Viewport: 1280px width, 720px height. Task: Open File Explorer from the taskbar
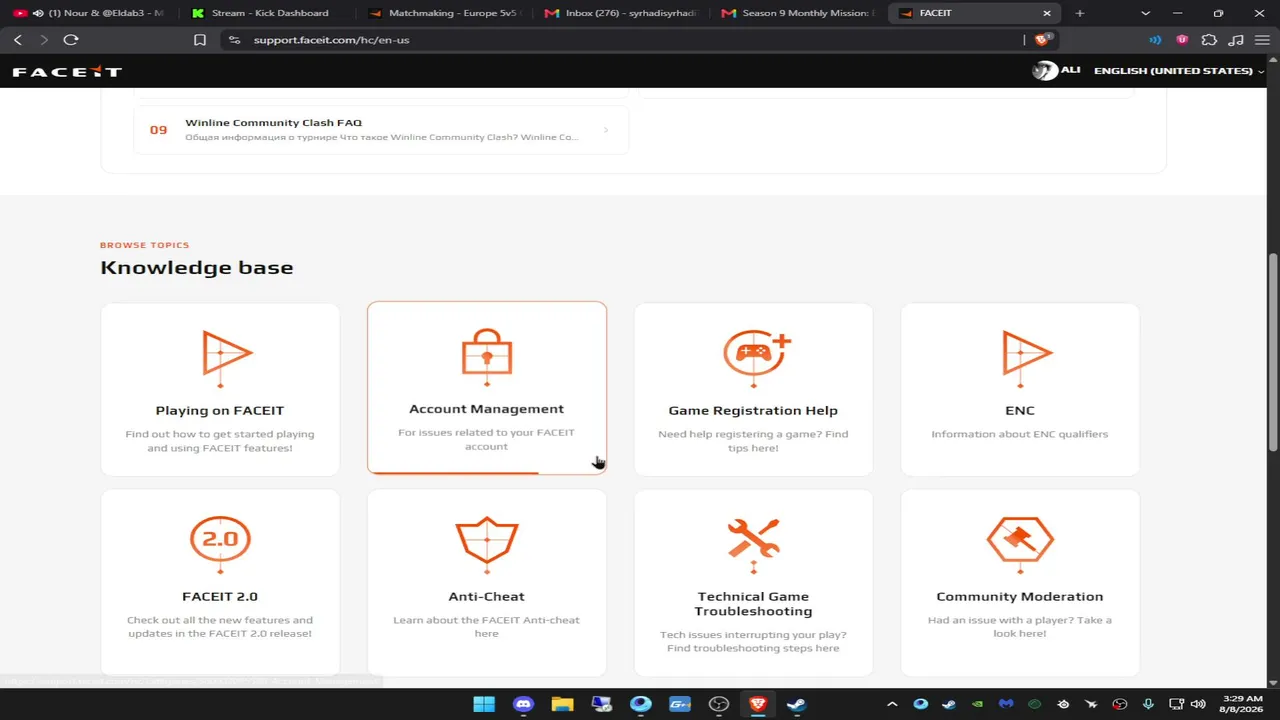click(562, 704)
